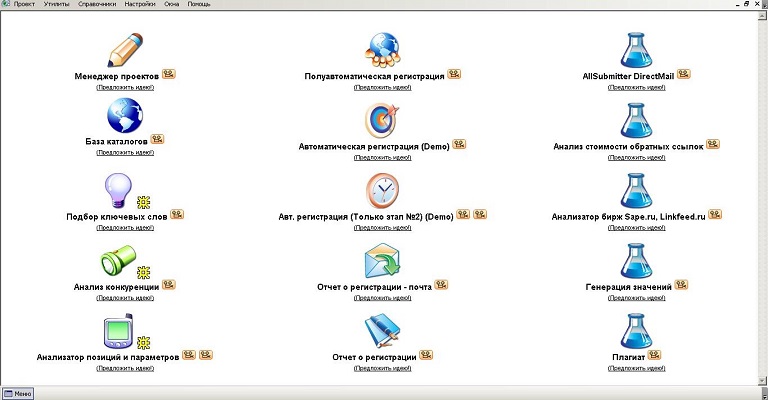Click the yellow gear beside the PDA icon
768x400 pixels.
coord(144,343)
